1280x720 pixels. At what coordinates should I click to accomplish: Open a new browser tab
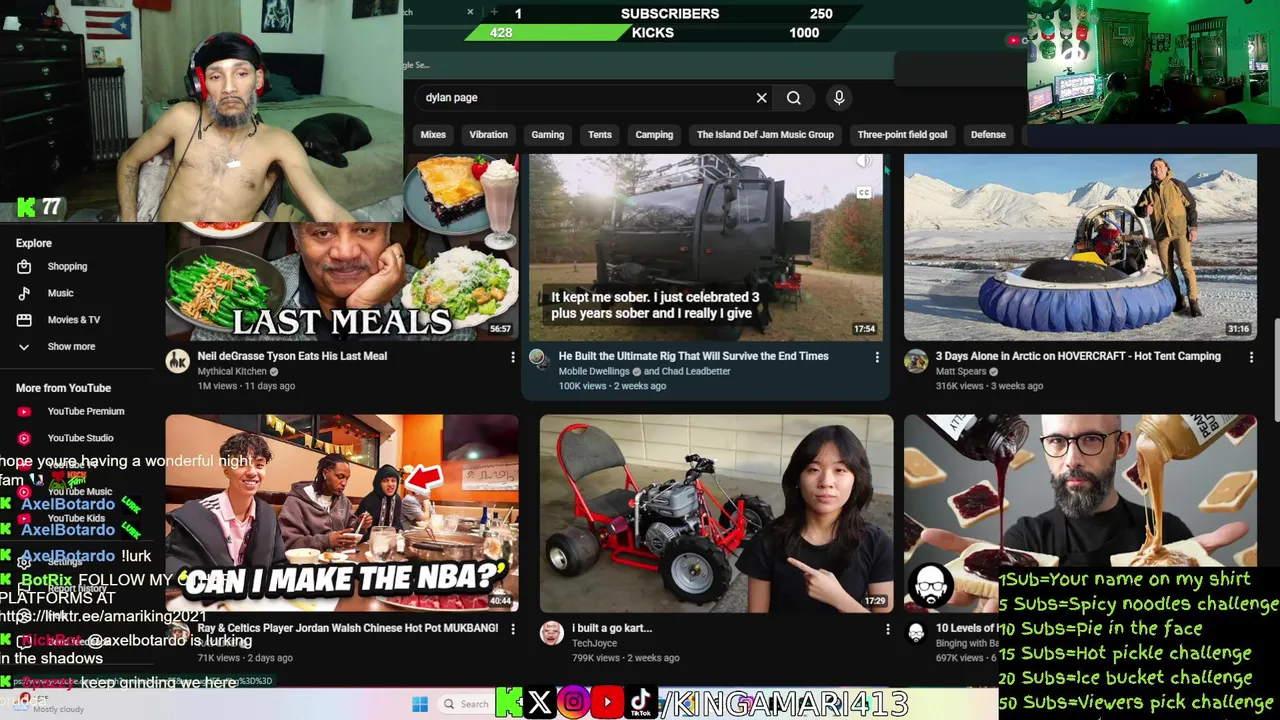494,12
